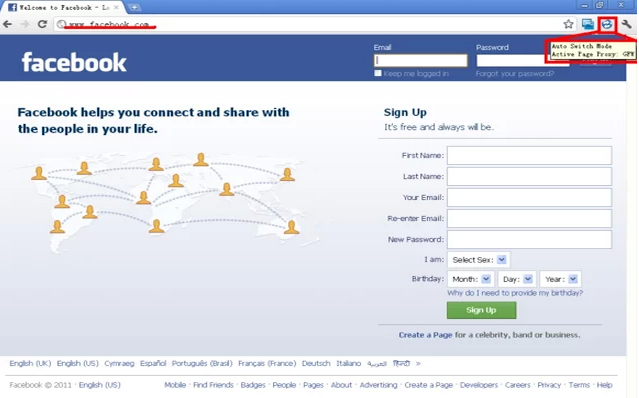Switch language to English (US) in language row
639x398 pixels.
coord(77,363)
